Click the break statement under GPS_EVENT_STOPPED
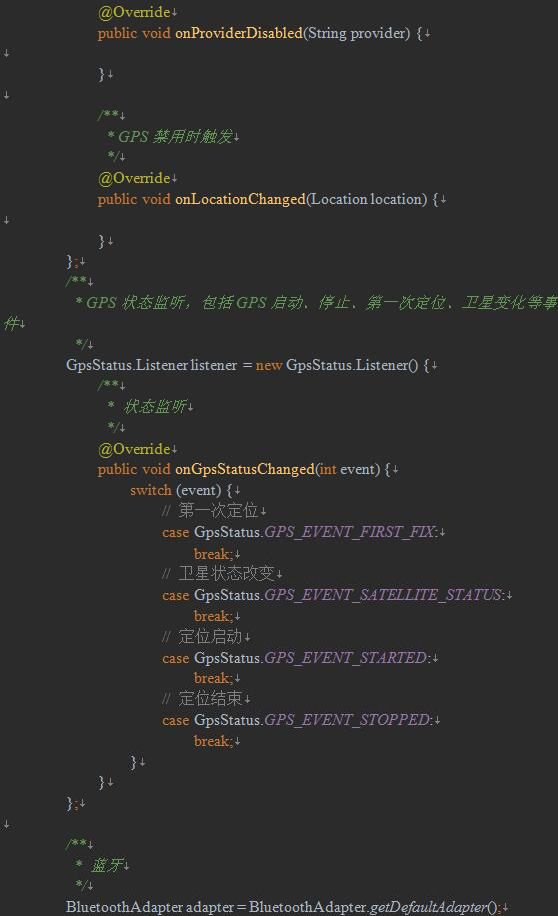This screenshot has width=558, height=916. tap(213, 741)
